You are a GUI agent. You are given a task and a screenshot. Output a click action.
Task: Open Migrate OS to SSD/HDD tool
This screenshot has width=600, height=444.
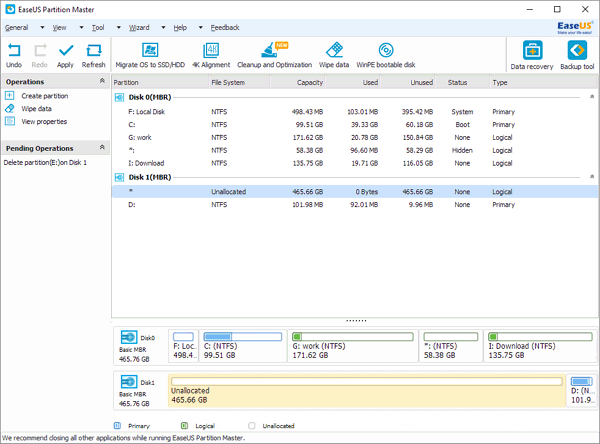click(150, 55)
